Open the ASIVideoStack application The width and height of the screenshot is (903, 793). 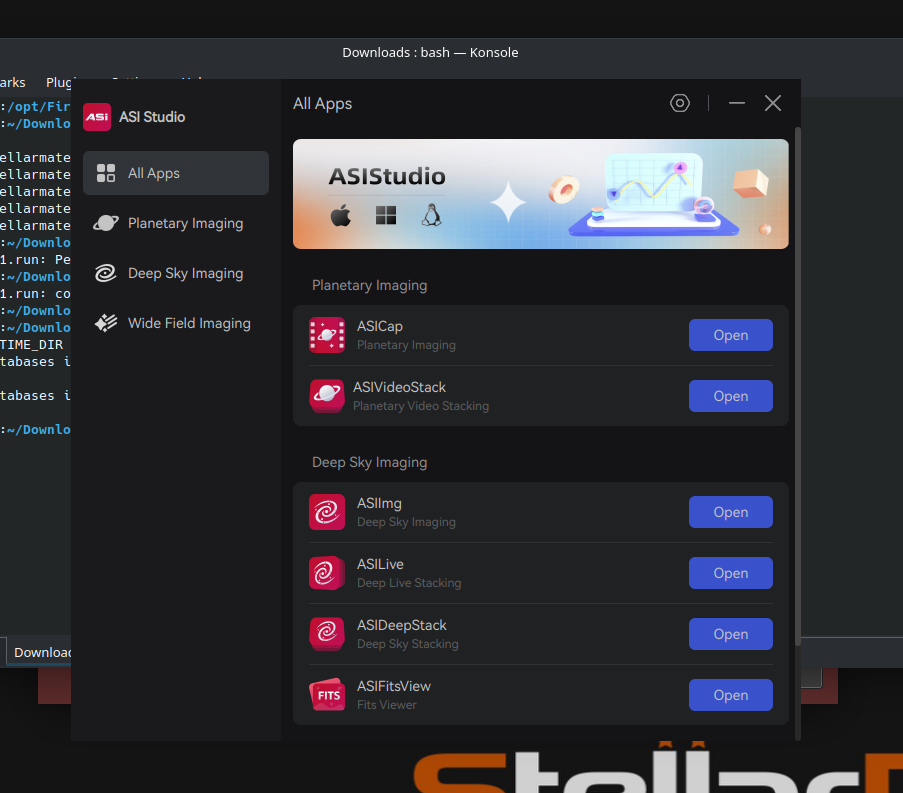pyautogui.click(x=731, y=396)
